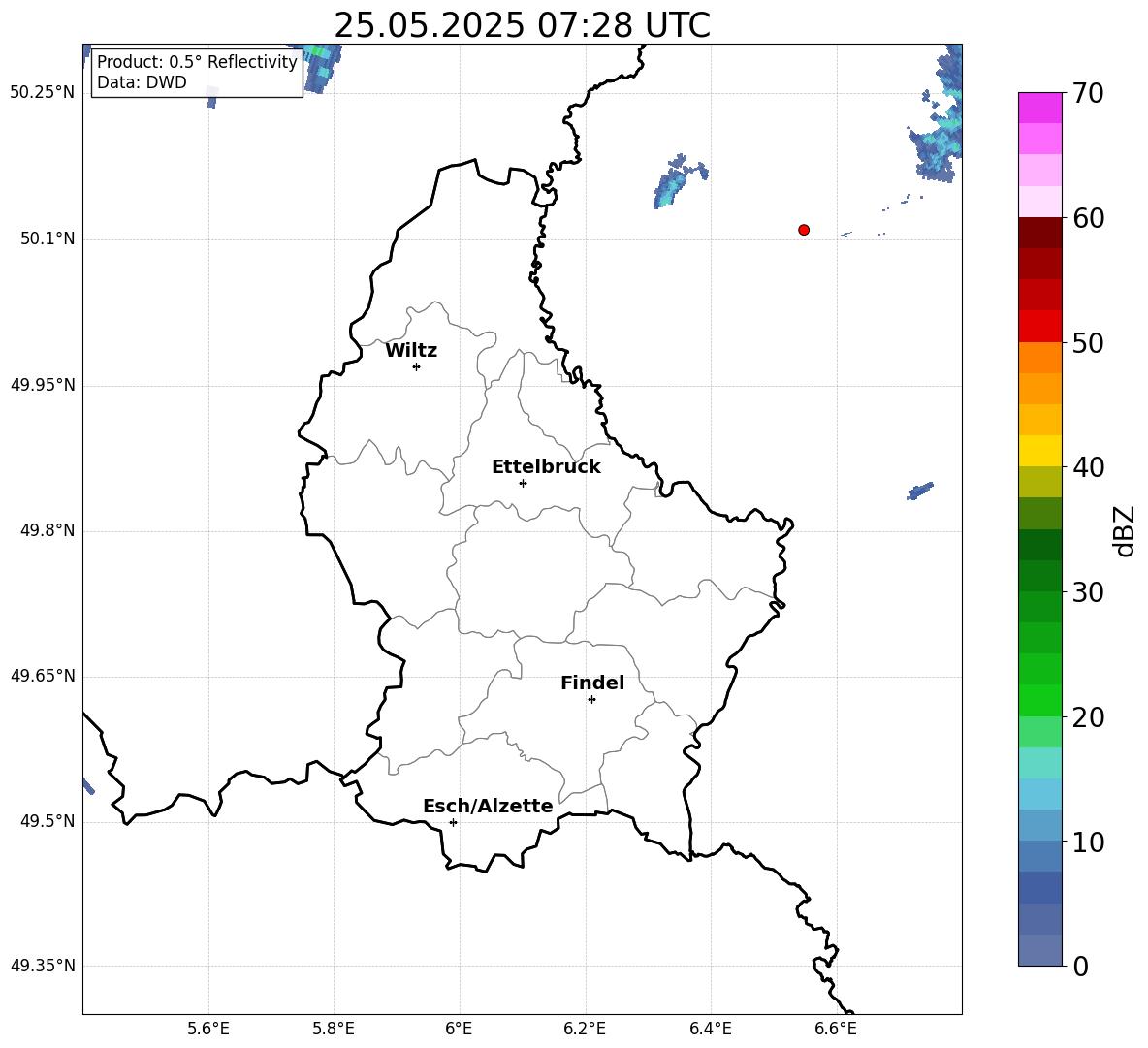Click the 30 tick label on colorbar
This screenshot has width=1148, height=1048.
tap(1088, 592)
